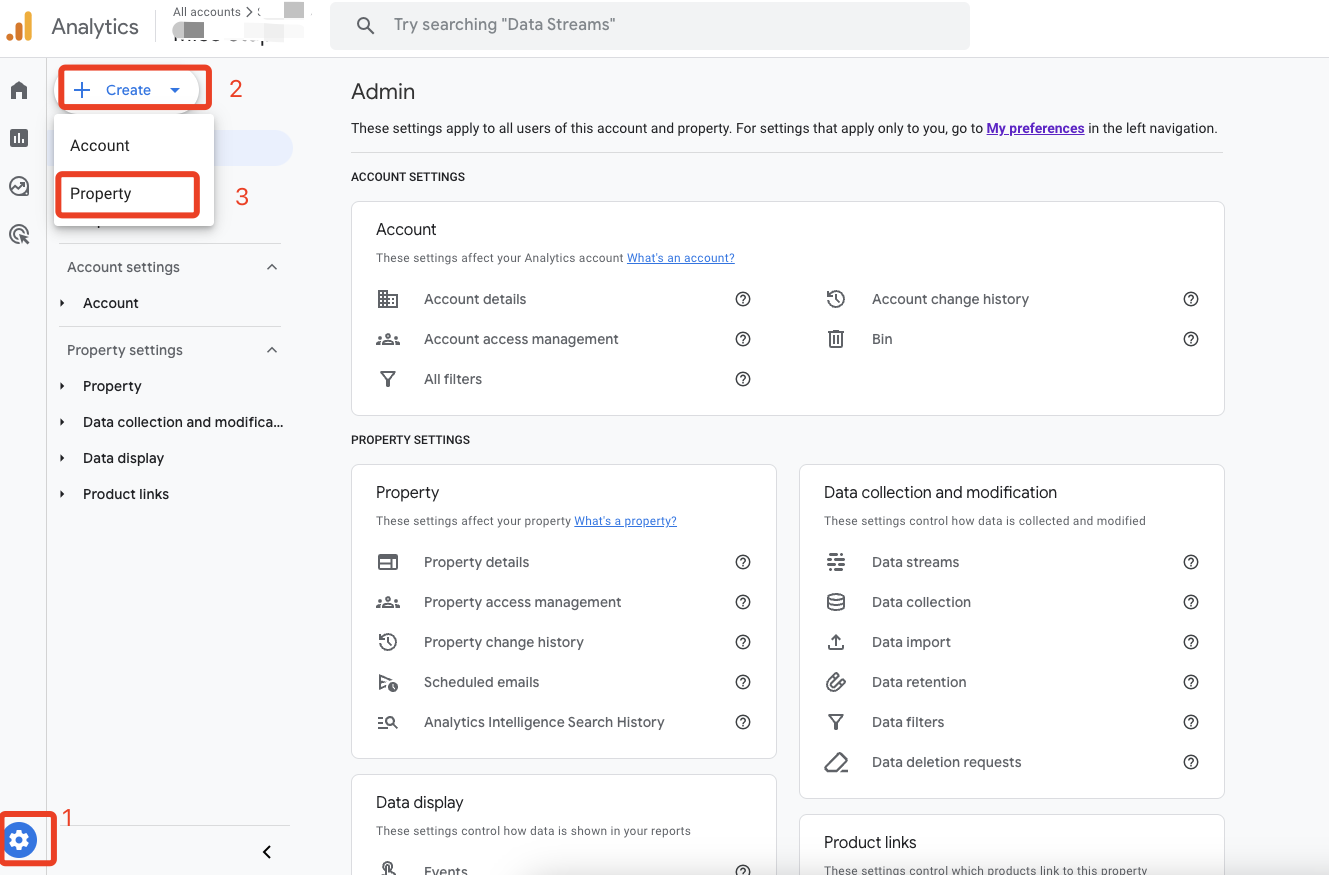1329x875 pixels.
Task: Click the Data deletion requests eraser icon
Action: (836, 762)
